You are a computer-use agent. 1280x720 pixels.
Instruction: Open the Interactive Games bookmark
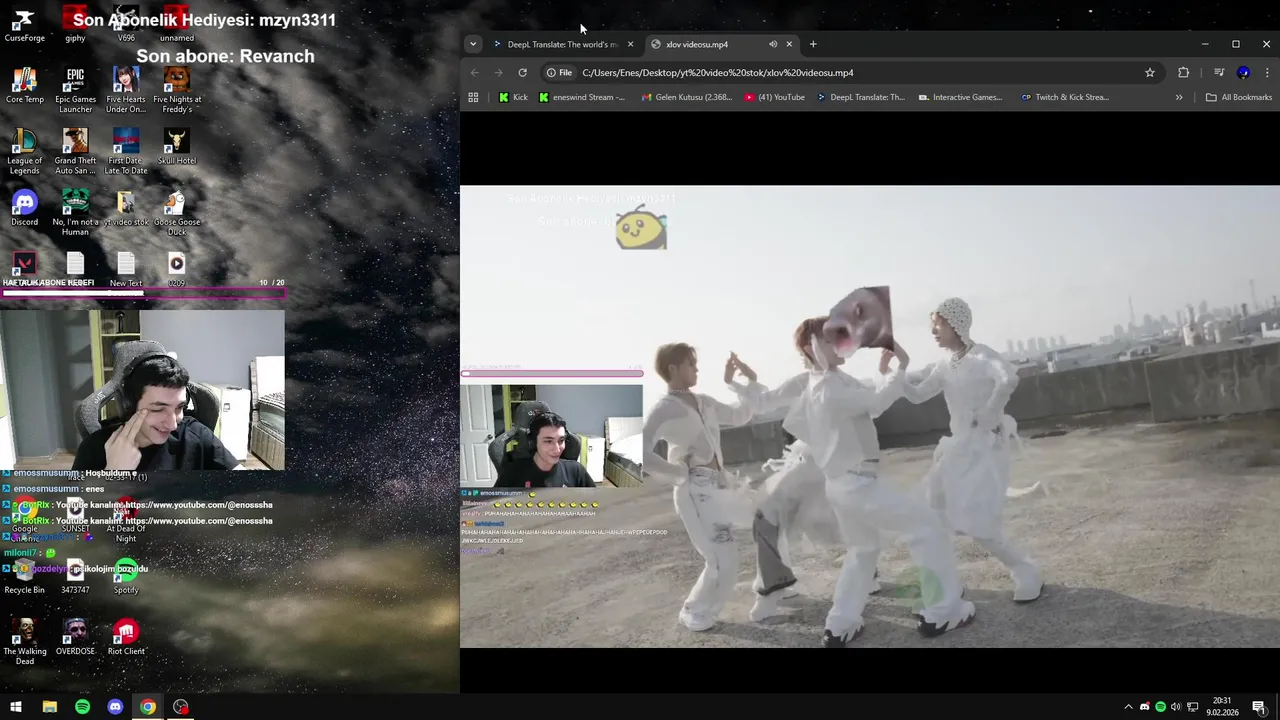960,97
